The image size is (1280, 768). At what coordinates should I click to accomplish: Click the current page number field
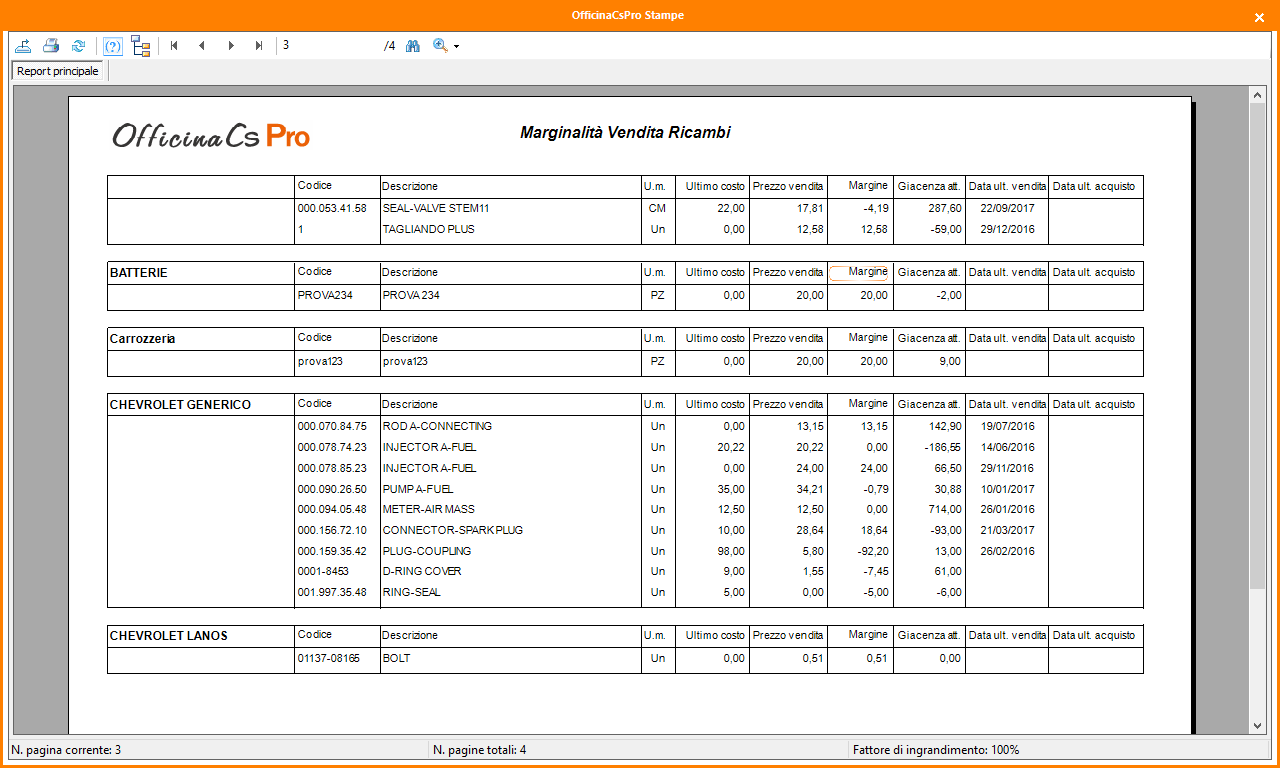[329, 46]
